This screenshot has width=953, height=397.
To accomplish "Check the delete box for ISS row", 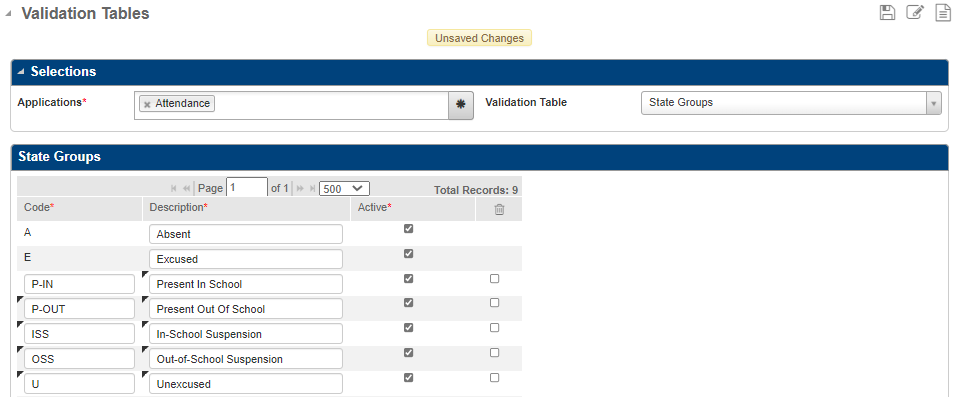I will (494, 328).
